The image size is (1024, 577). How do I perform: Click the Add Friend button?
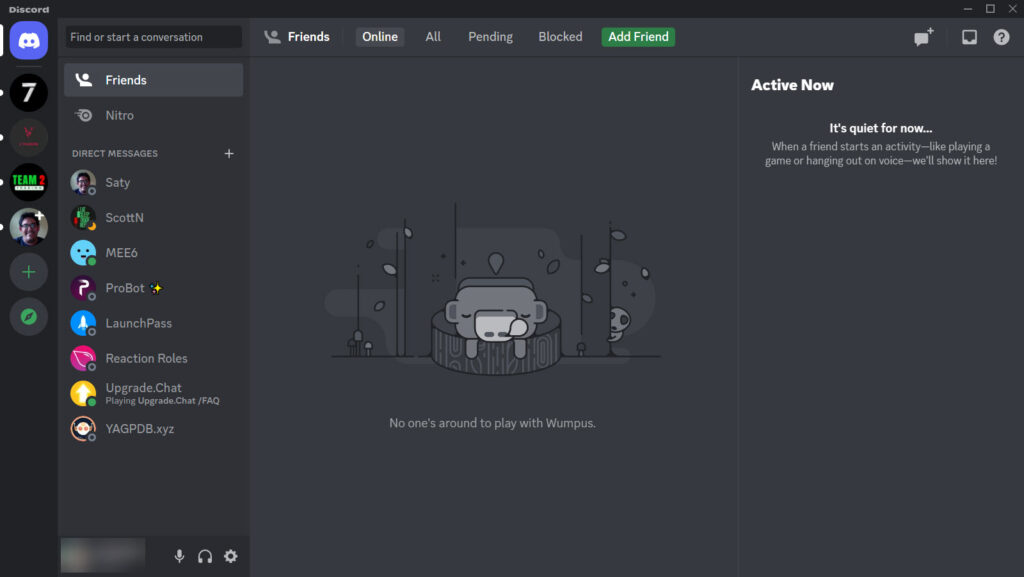[638, 37]
